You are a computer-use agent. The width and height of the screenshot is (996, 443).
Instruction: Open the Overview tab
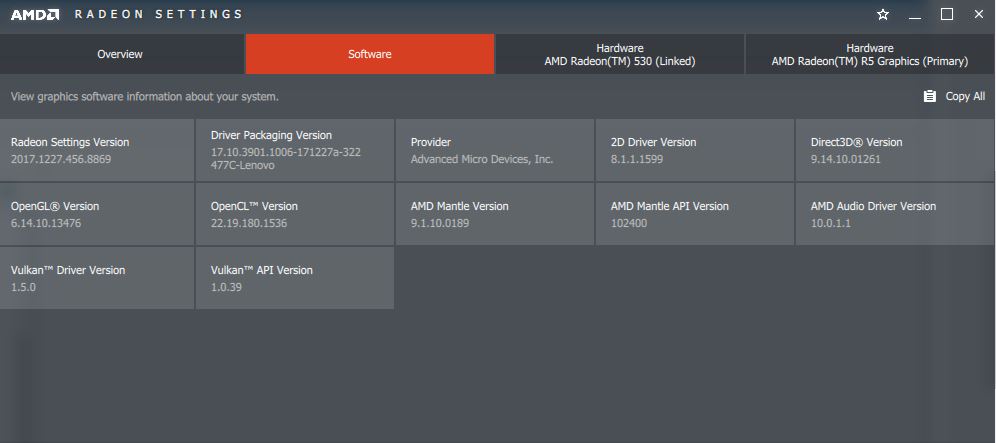coord(120,54)
